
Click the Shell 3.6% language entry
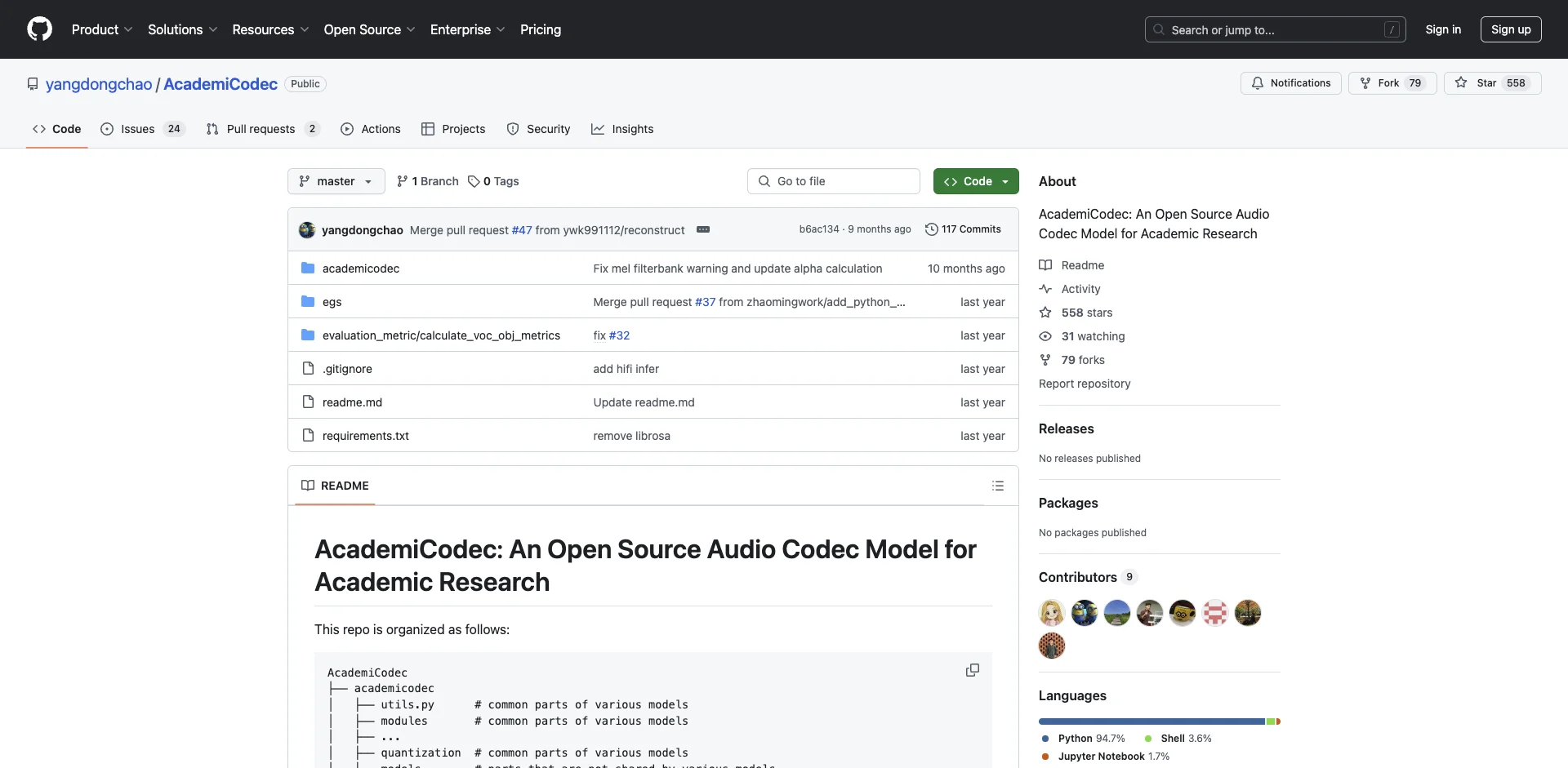point(1178,739)
